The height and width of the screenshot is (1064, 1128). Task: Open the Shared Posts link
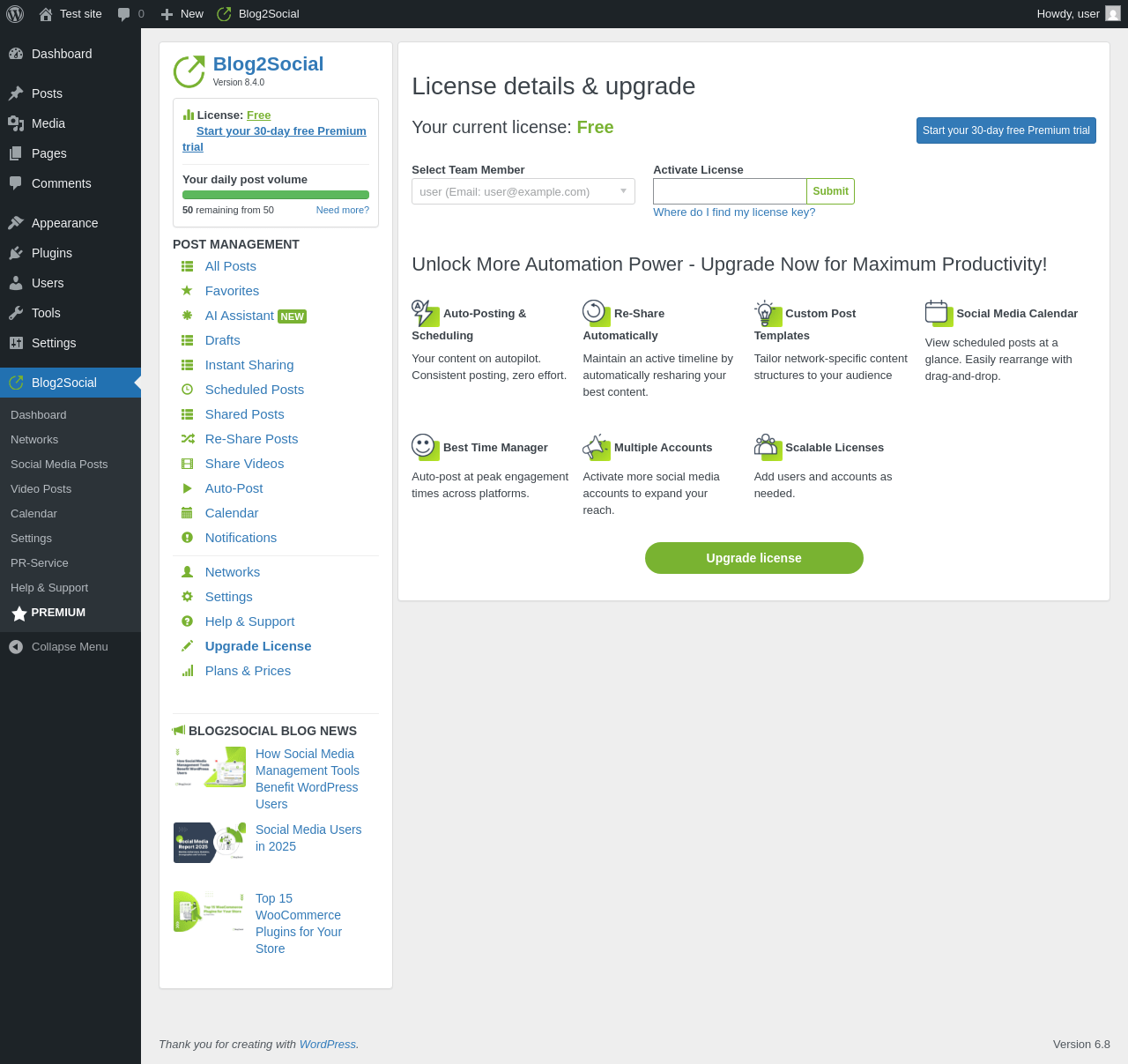coord(245,414)
